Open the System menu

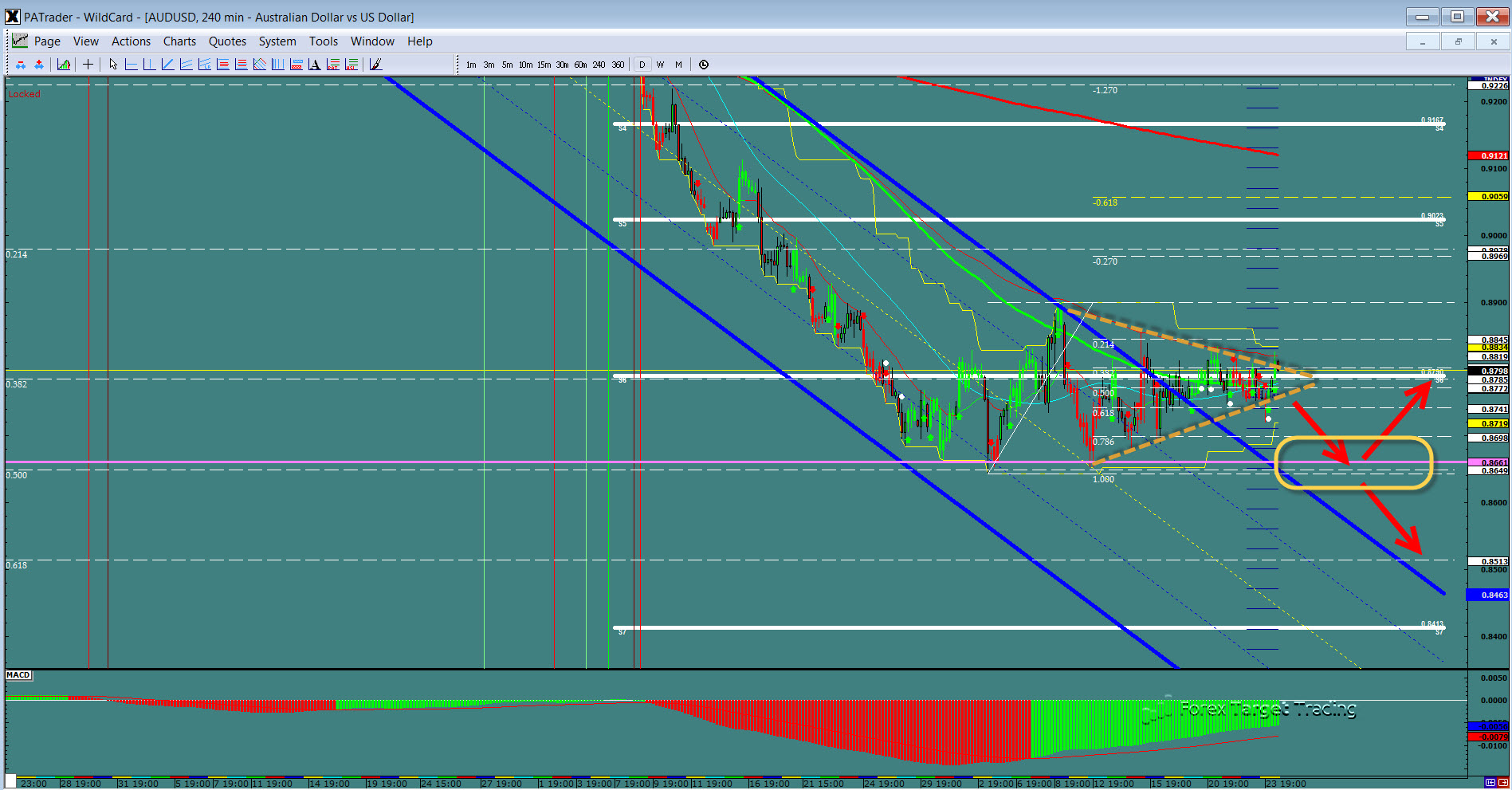click(x=277, y=41)
